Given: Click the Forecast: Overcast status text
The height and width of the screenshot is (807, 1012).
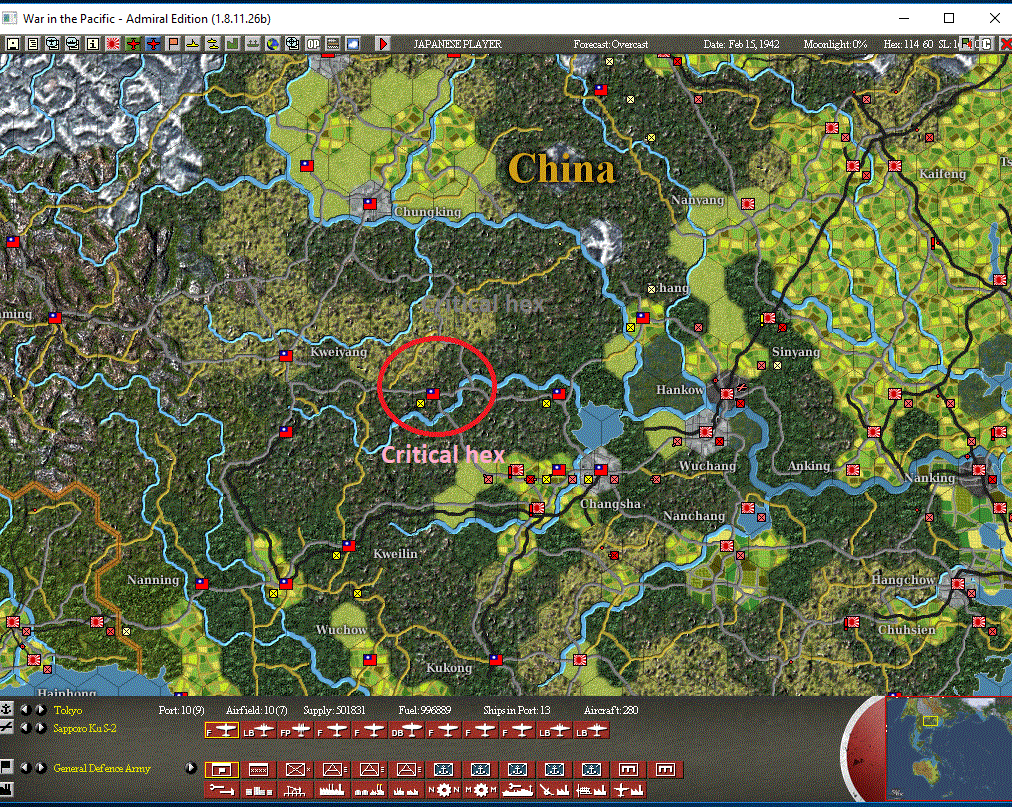Looking at the screenshot, I should (x=611, y=45).
